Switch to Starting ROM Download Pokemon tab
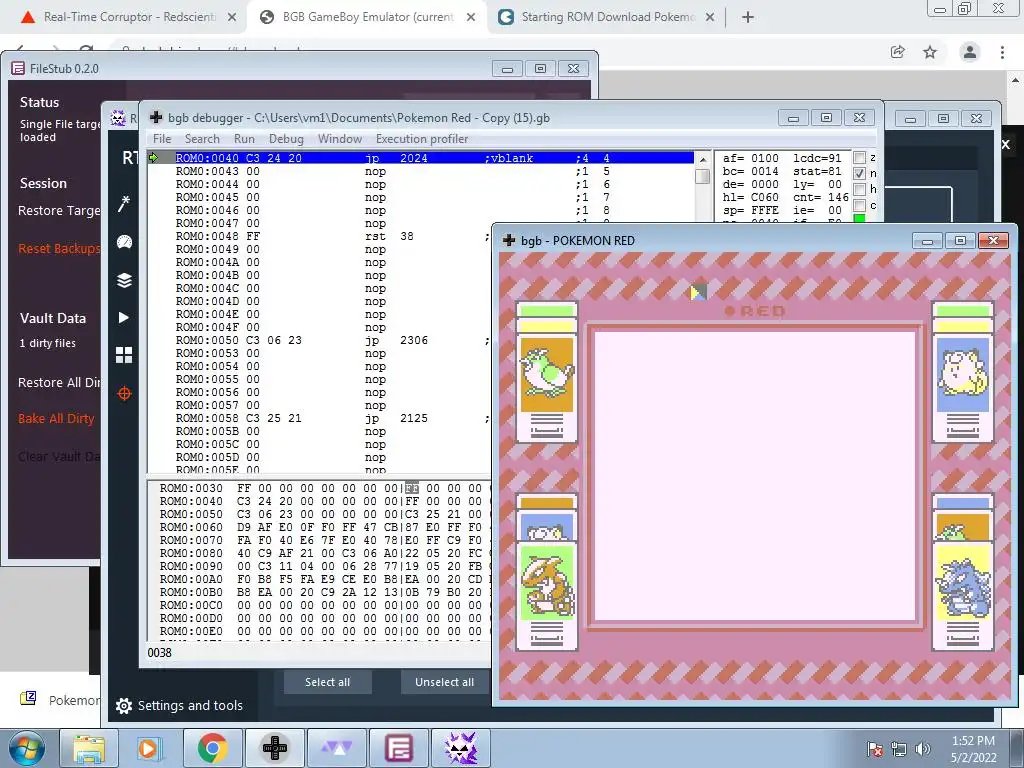 coord(607,17)
